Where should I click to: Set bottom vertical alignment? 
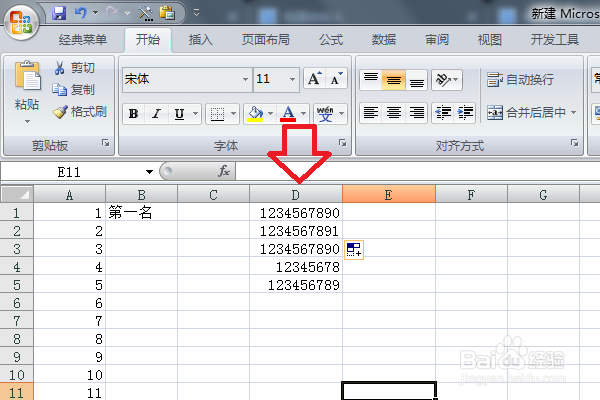pyautogui.click(x=416, y=80)
